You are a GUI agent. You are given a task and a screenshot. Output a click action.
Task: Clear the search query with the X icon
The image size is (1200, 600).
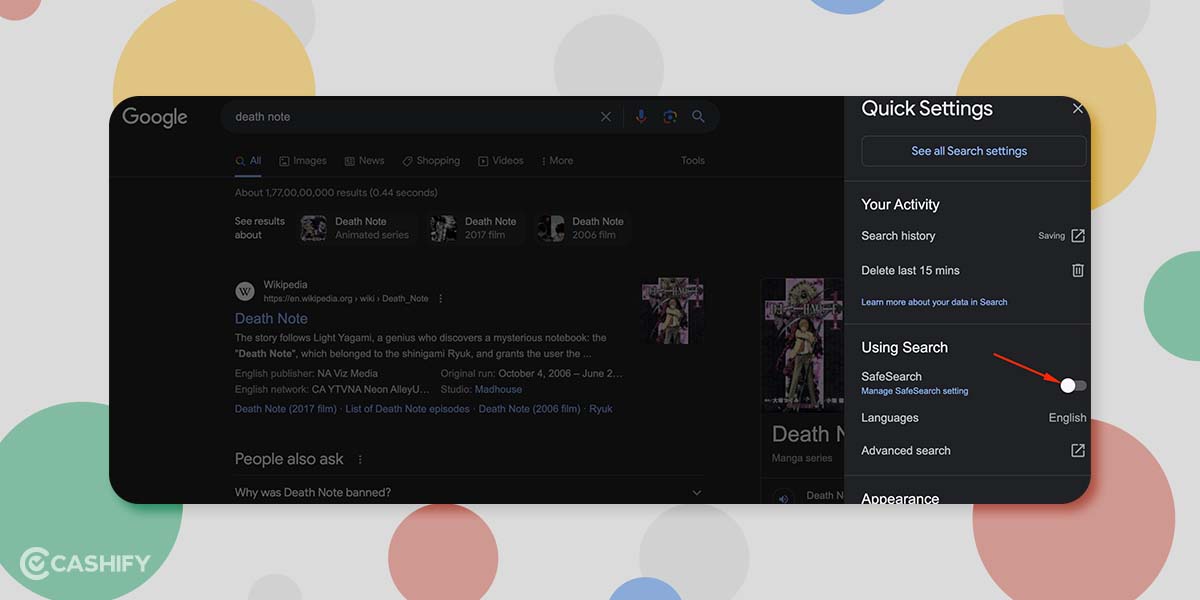(x=605, y=116)
